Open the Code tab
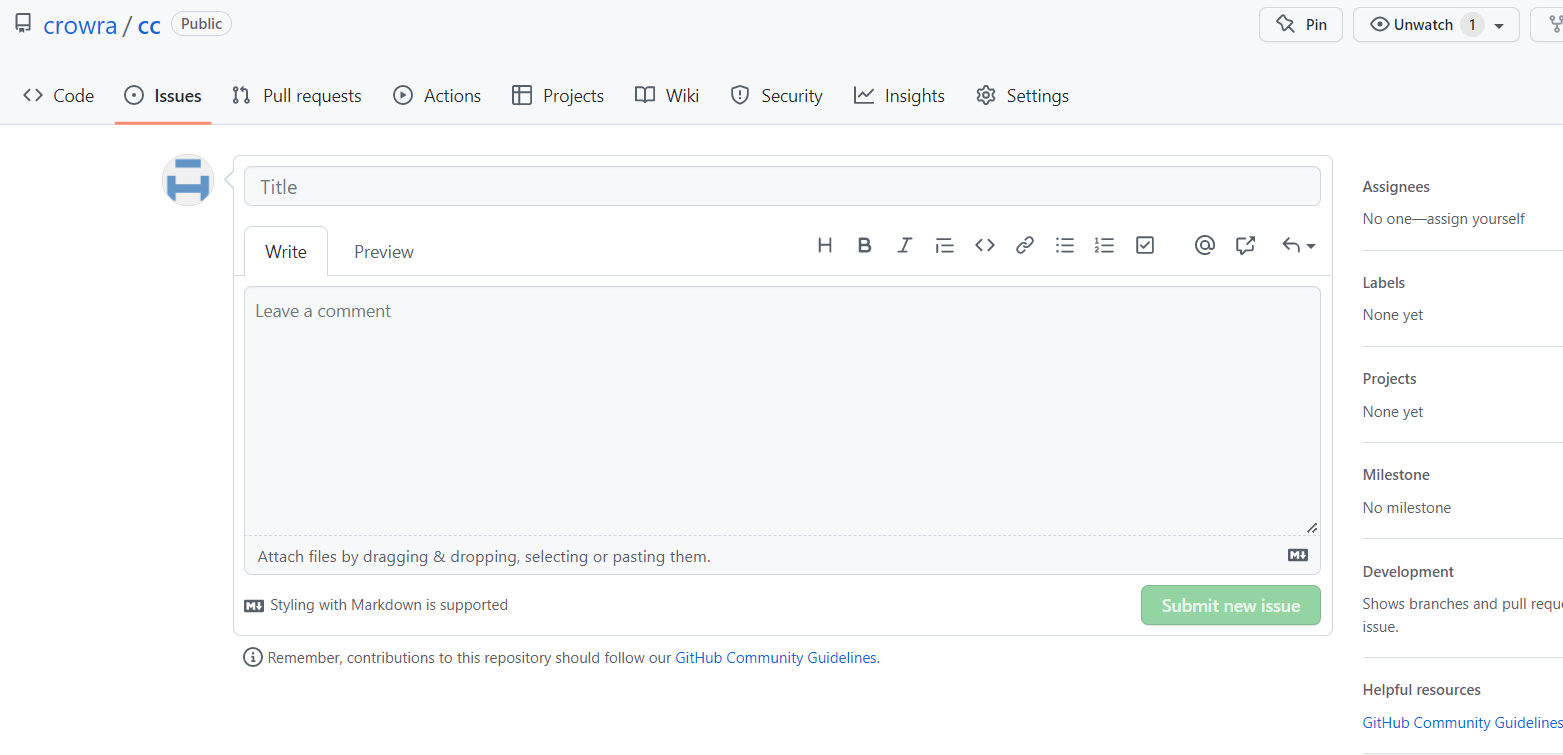The height and width of the screenshot is (755, 1563). [x=58, y=96]
